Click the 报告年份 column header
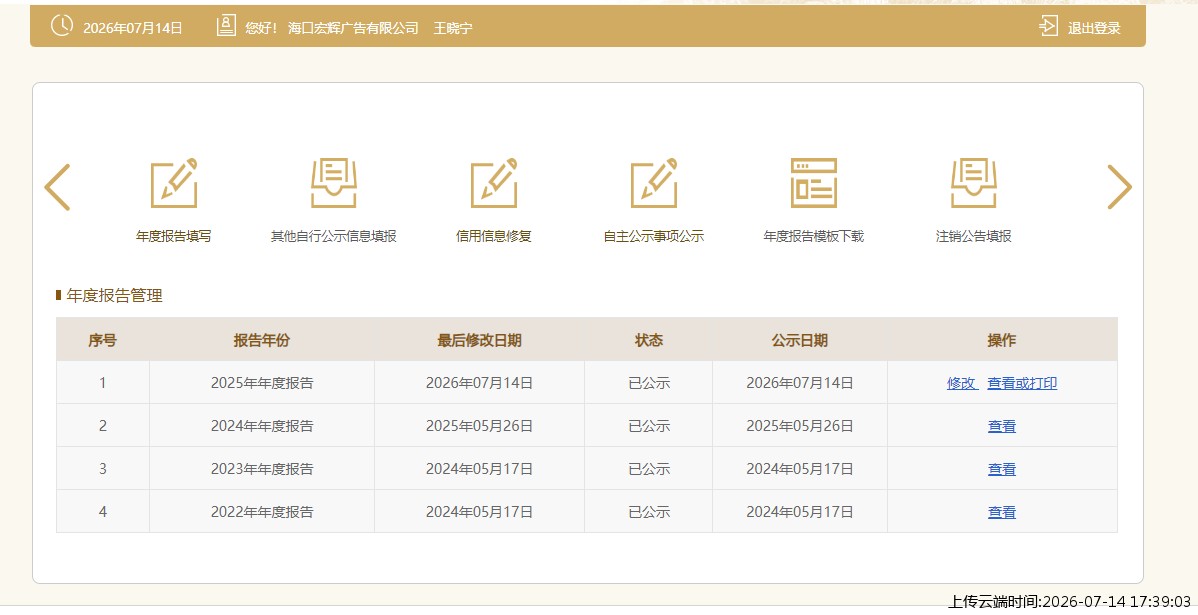The image size is (1198, 615). click(x=262, y=340)
